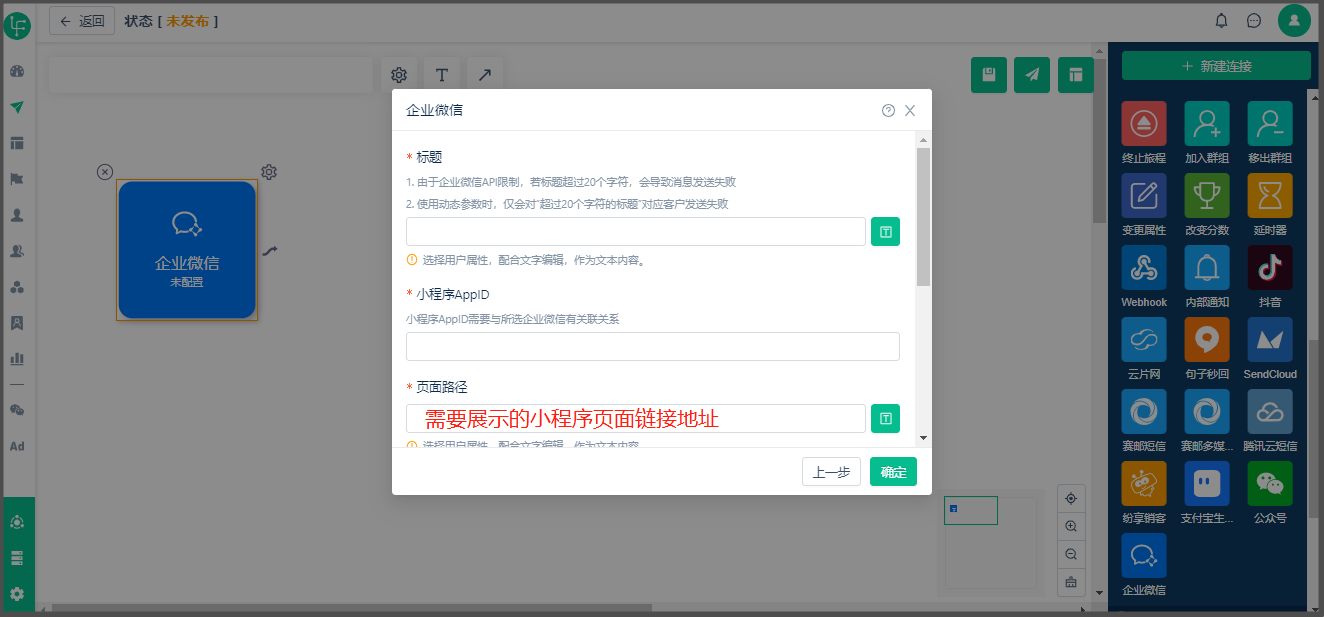Click the 返回 back button
Viewport: 1324px width, 617px height.
coord(82,21)
